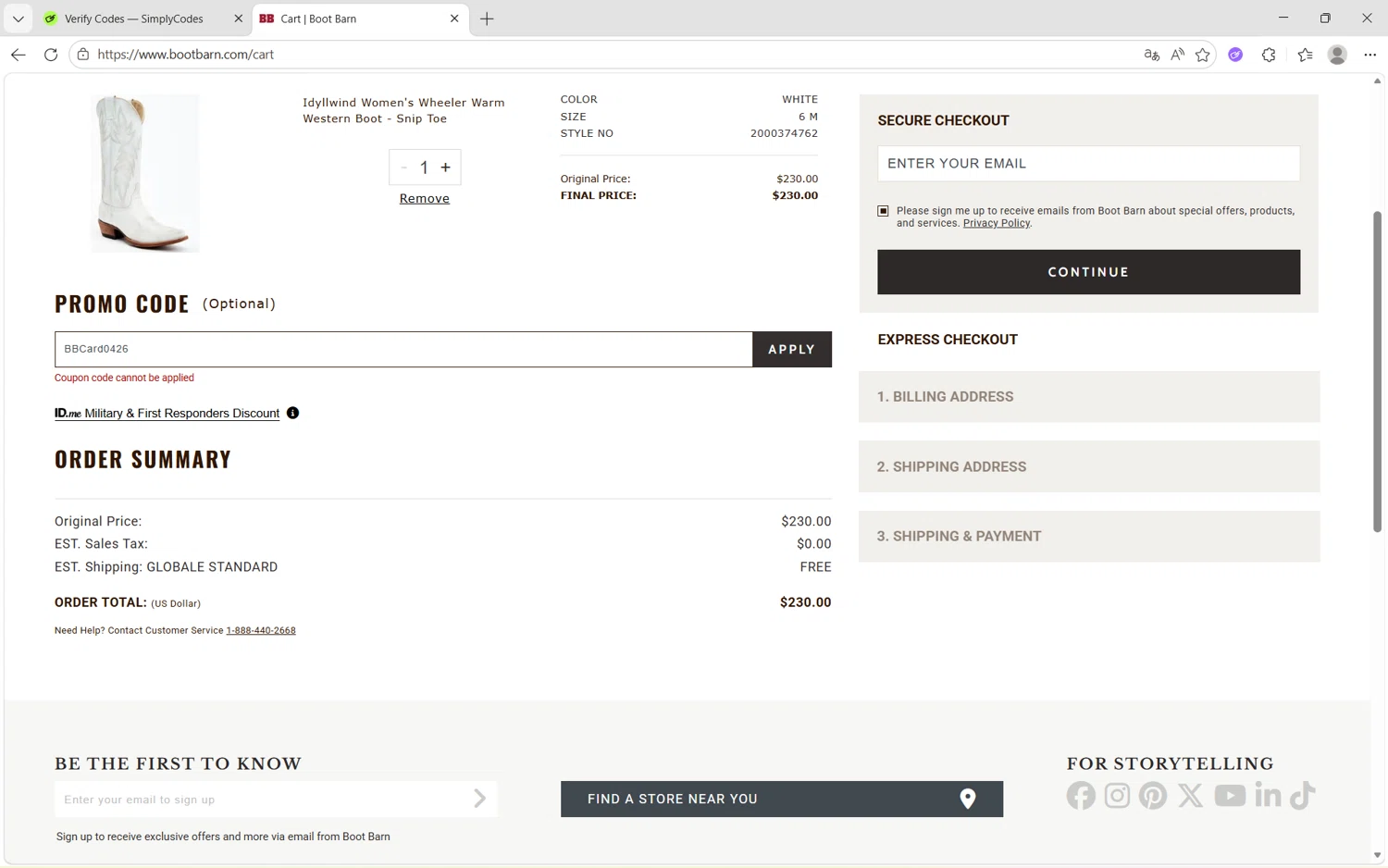The width and height of the screenshot is (1388, 868).
Task: Increase boot quantity with plus button
Action: tap(445, 167)
